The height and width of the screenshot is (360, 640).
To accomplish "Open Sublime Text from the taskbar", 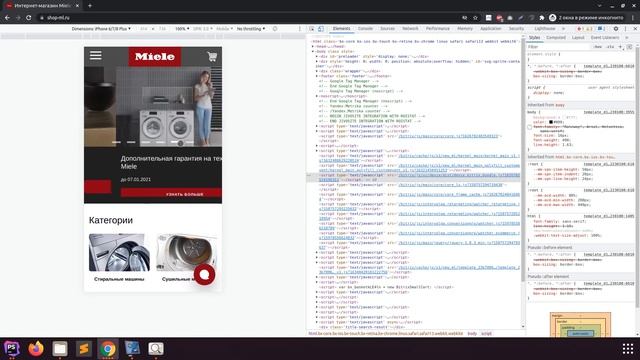I will click(84, 349).
